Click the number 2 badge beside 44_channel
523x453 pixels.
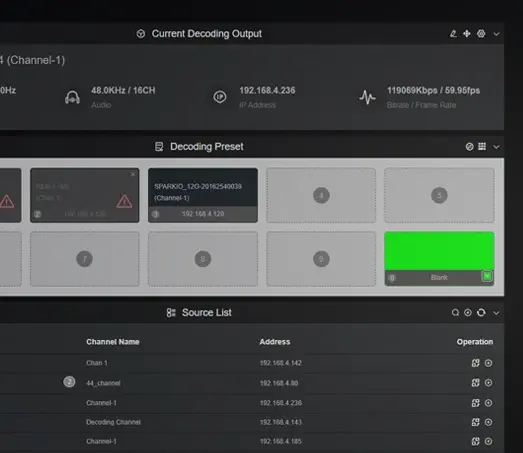(69, 382)
